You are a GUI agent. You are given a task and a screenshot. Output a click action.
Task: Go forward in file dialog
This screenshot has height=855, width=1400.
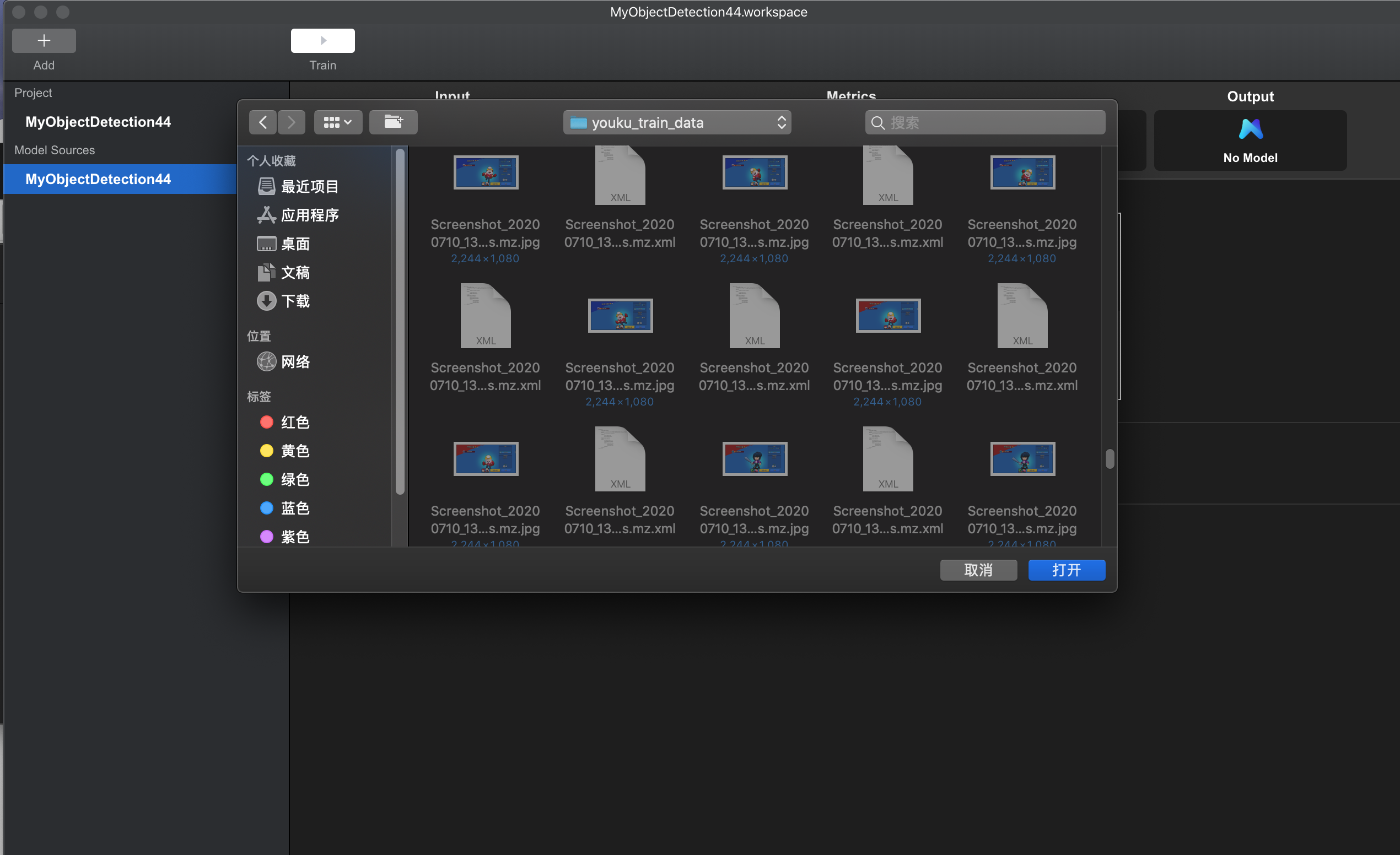coord(292,122)
